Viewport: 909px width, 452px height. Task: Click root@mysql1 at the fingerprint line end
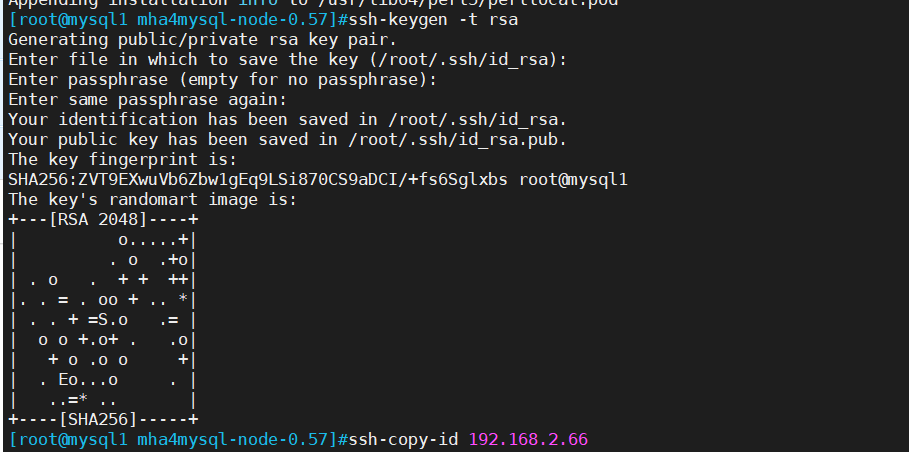(x=573, y=180)
